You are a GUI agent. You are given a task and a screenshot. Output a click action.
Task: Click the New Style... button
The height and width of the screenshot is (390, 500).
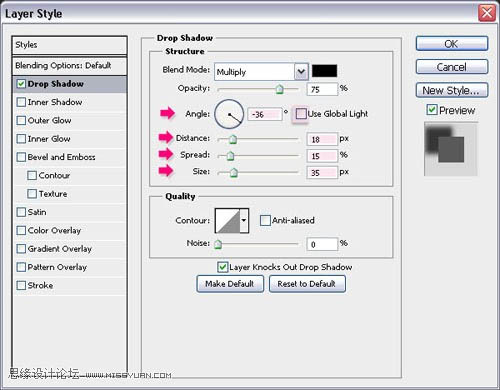coord(452,90)
